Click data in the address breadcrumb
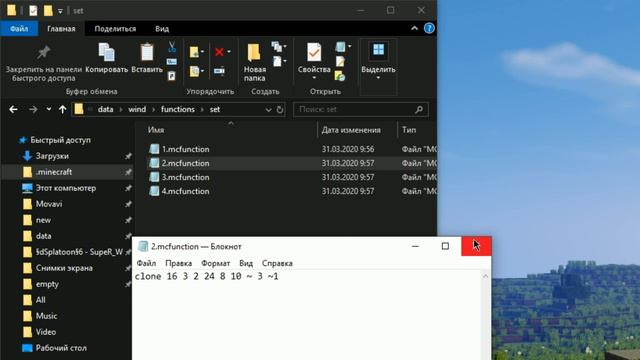Viewport: 640px width, 360px height. [105, 109]
